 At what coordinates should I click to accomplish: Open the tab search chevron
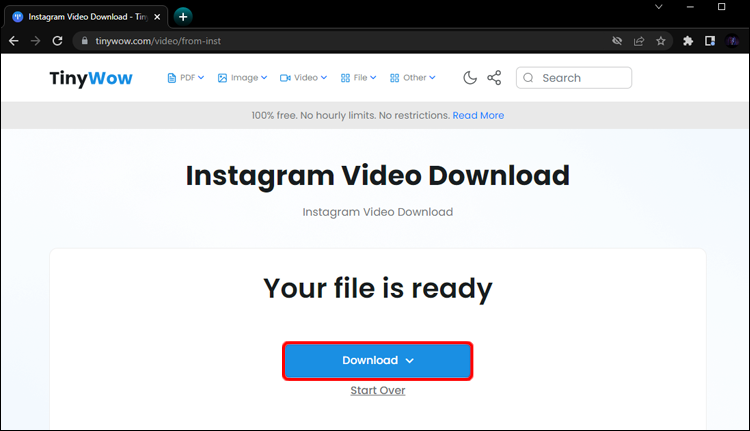(659, 7)
